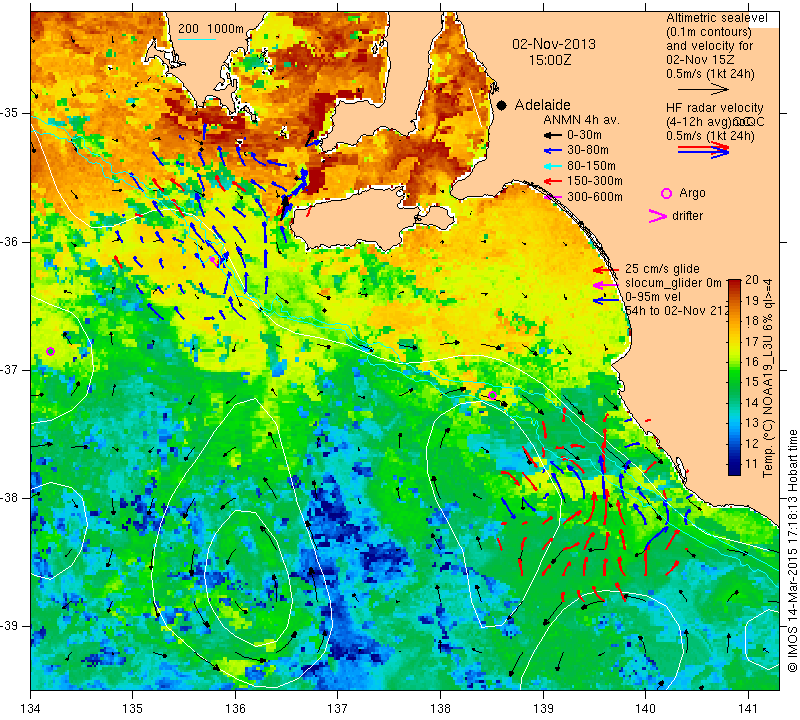Click the black Adelaide city marker dot
The height and width of the screenshot is (720, 800).
(x=502, y=105)
